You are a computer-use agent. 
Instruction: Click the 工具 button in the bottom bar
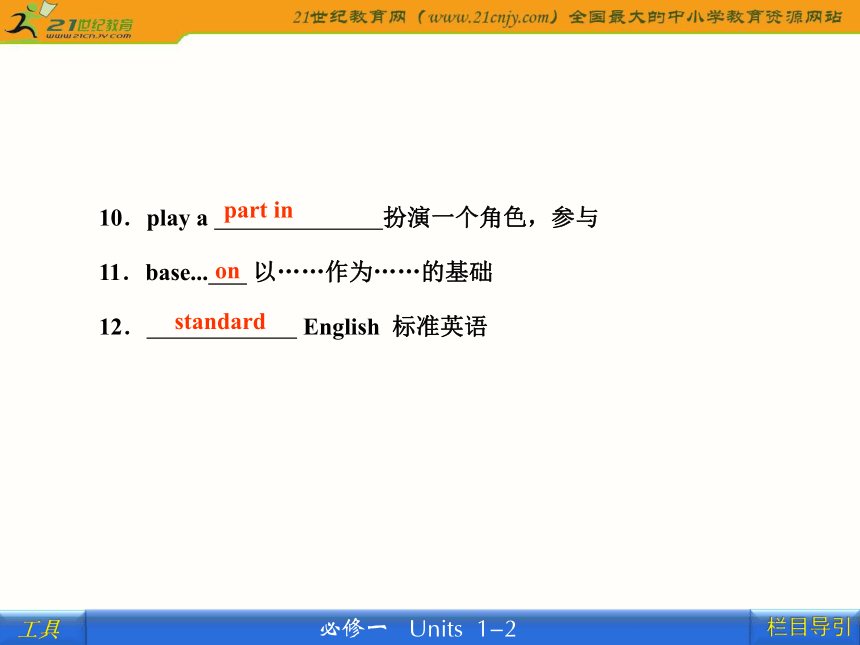42,628
